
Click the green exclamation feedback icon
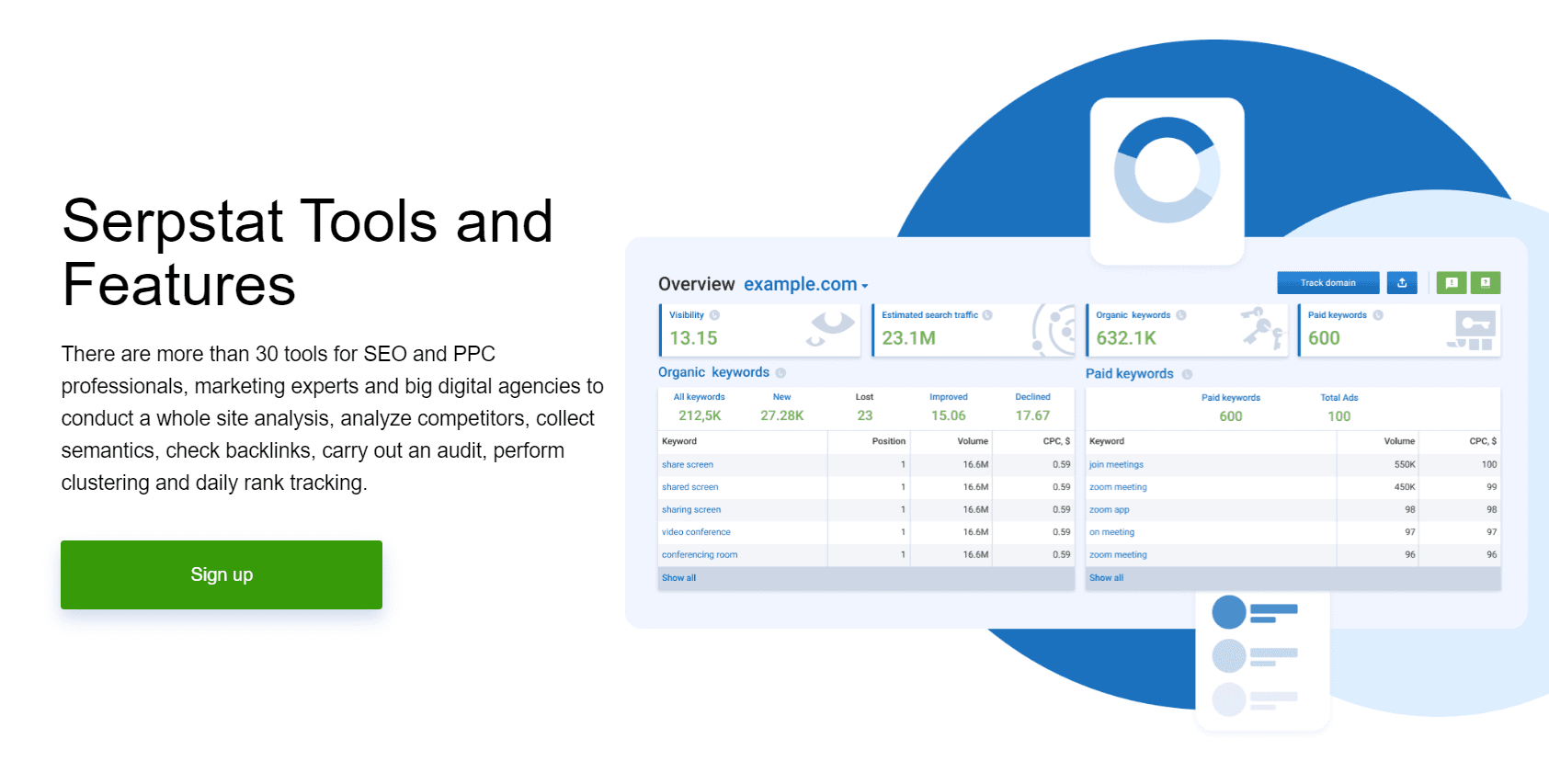coord(1452,283)
